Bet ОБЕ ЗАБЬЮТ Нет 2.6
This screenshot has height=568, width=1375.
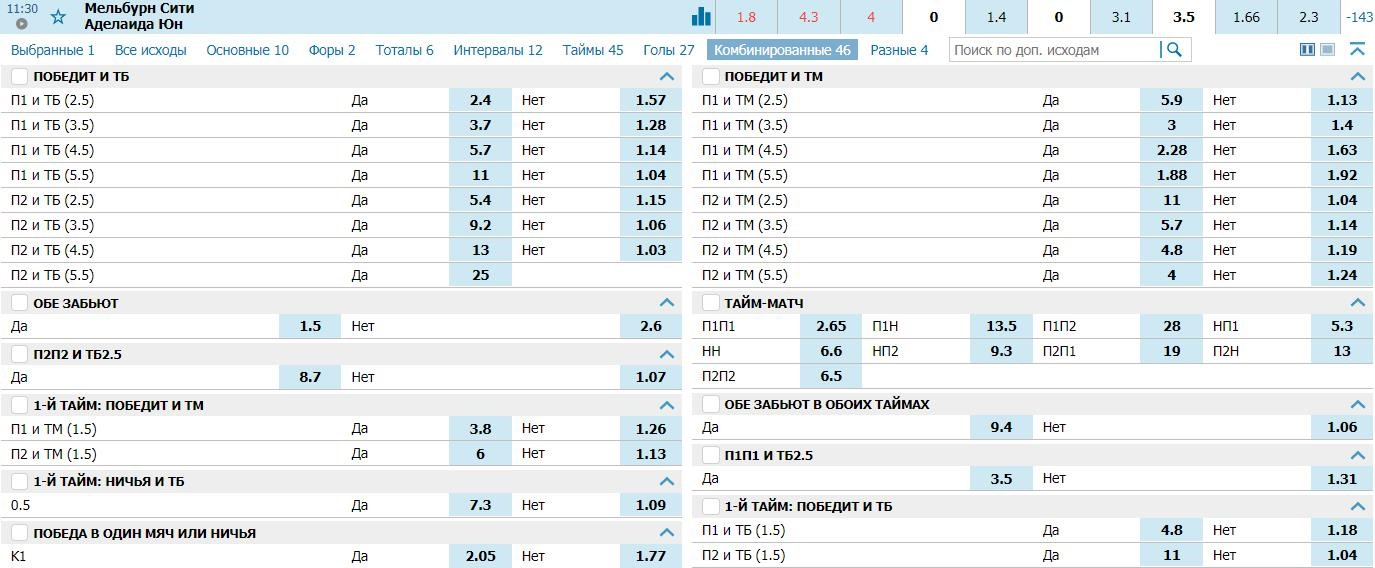651,326
